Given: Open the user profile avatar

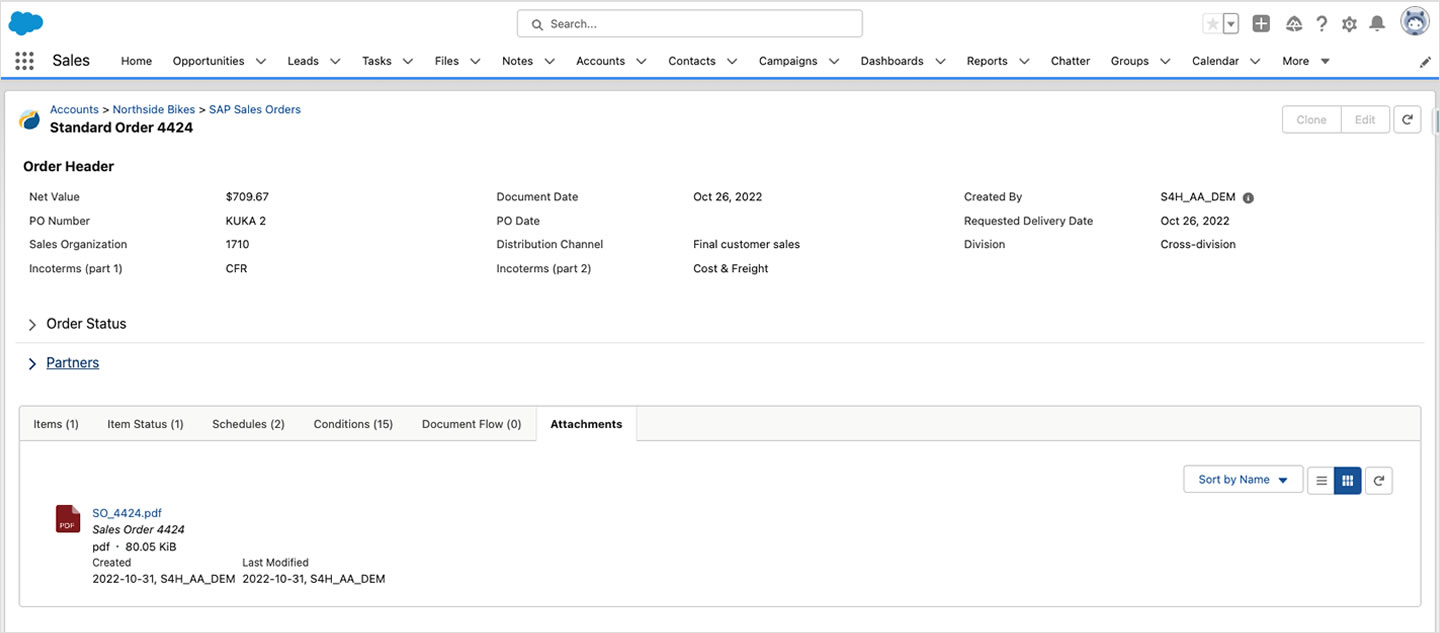Looking at the screenshot, I should click(x=1415, y=22).
